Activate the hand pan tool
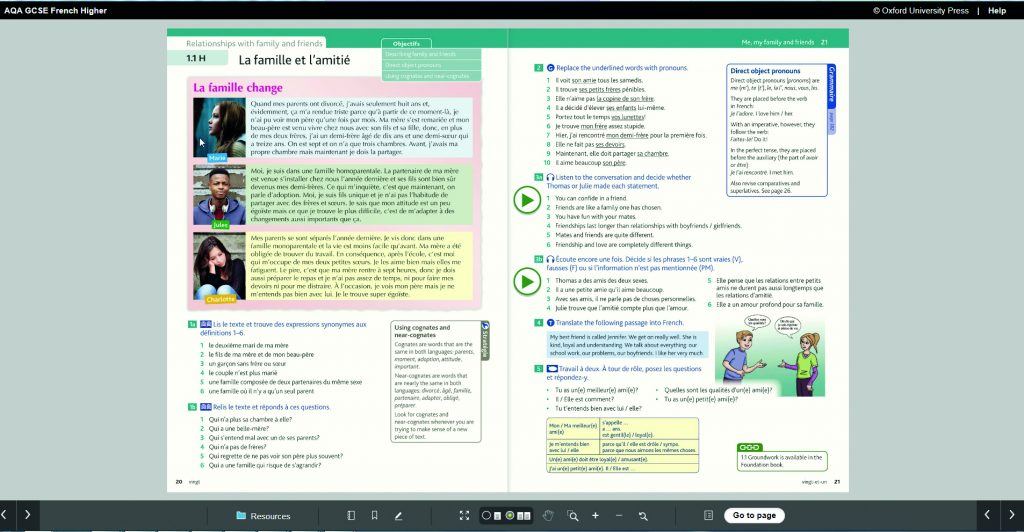The width and height of the screenshot is (1024, 532). (548, 516)
